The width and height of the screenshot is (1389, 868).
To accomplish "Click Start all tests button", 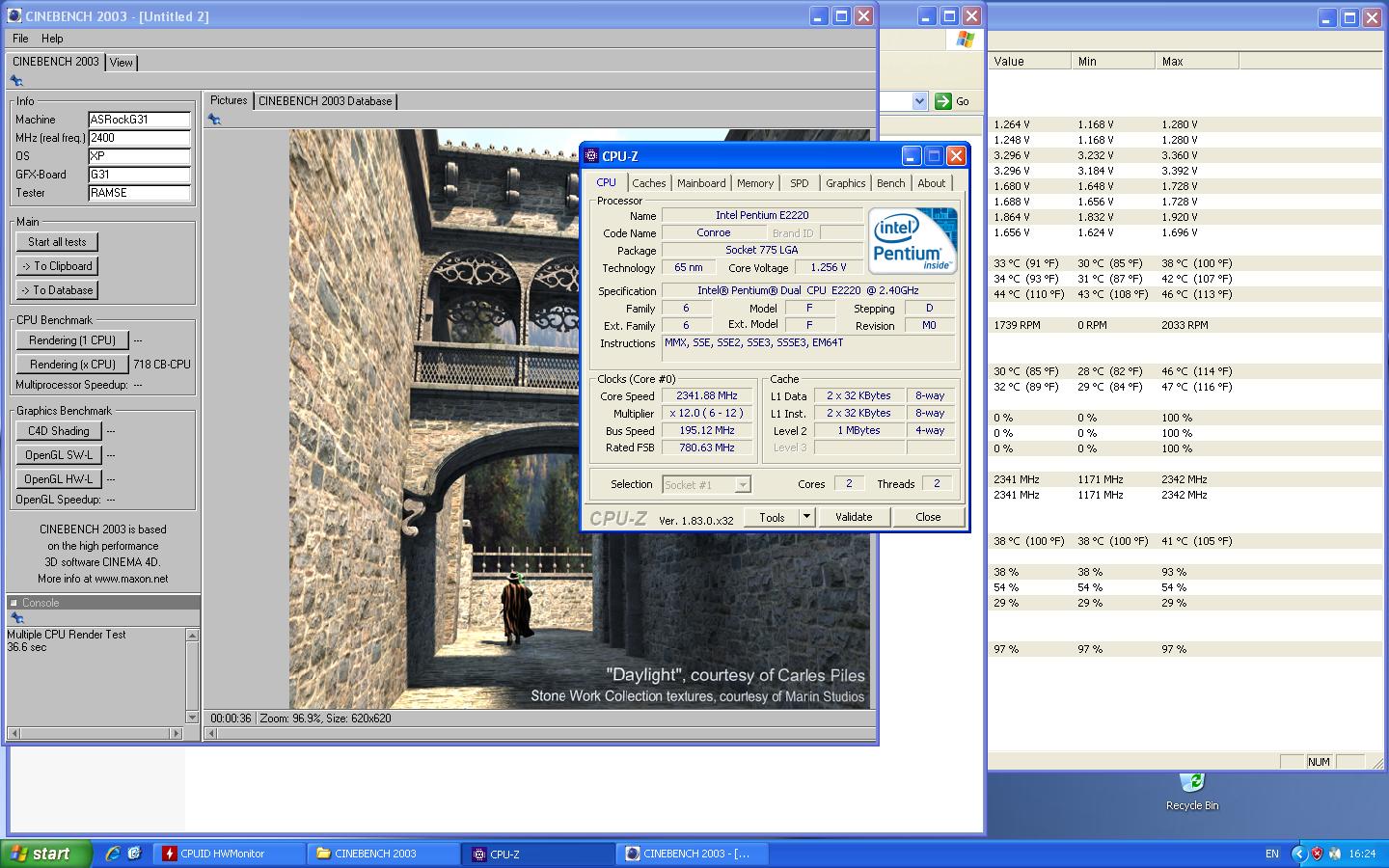I will click(57, 242).
